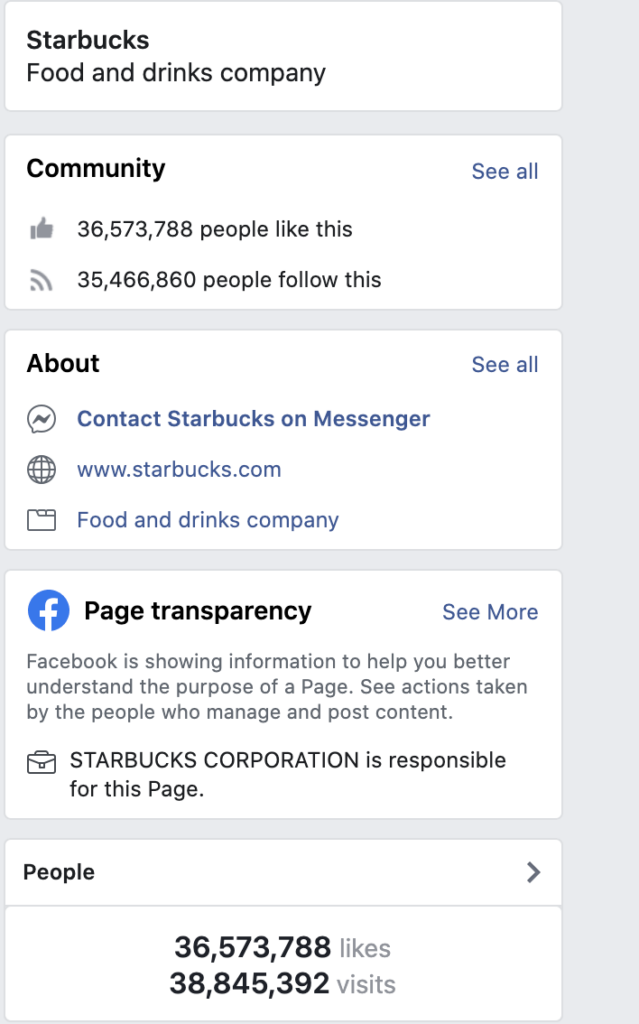Open Contact Starbucks on Messenger link

(x=254, y=419)
